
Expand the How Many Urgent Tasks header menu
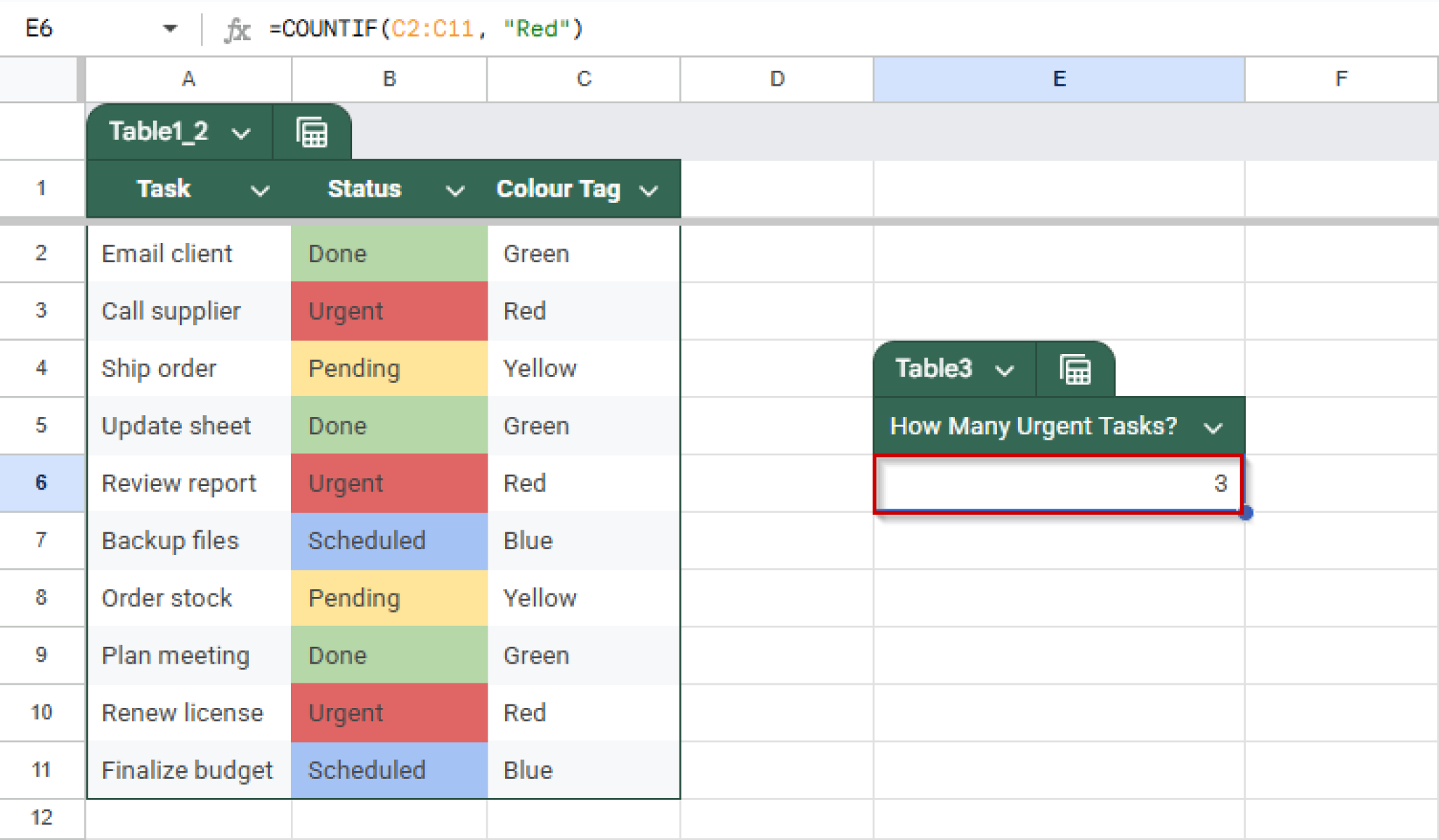[x=1213, y=426]
